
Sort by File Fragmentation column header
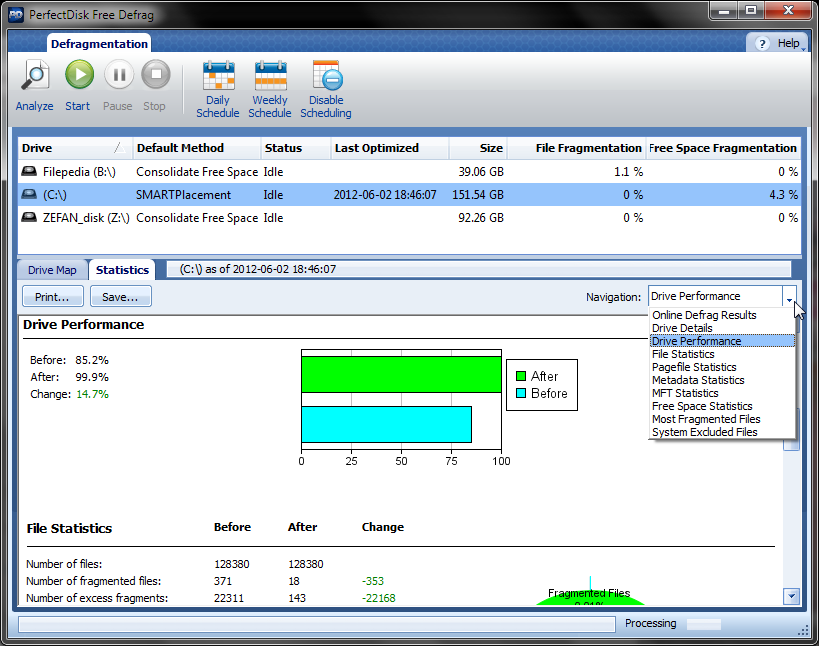577,148
